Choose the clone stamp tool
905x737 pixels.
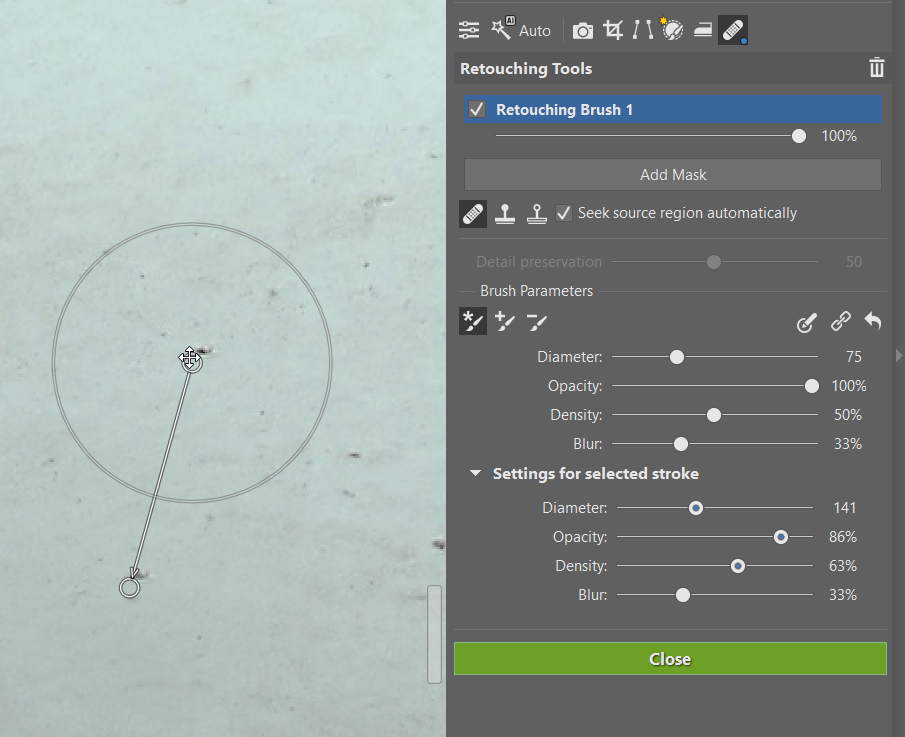(x=507, y=213)
